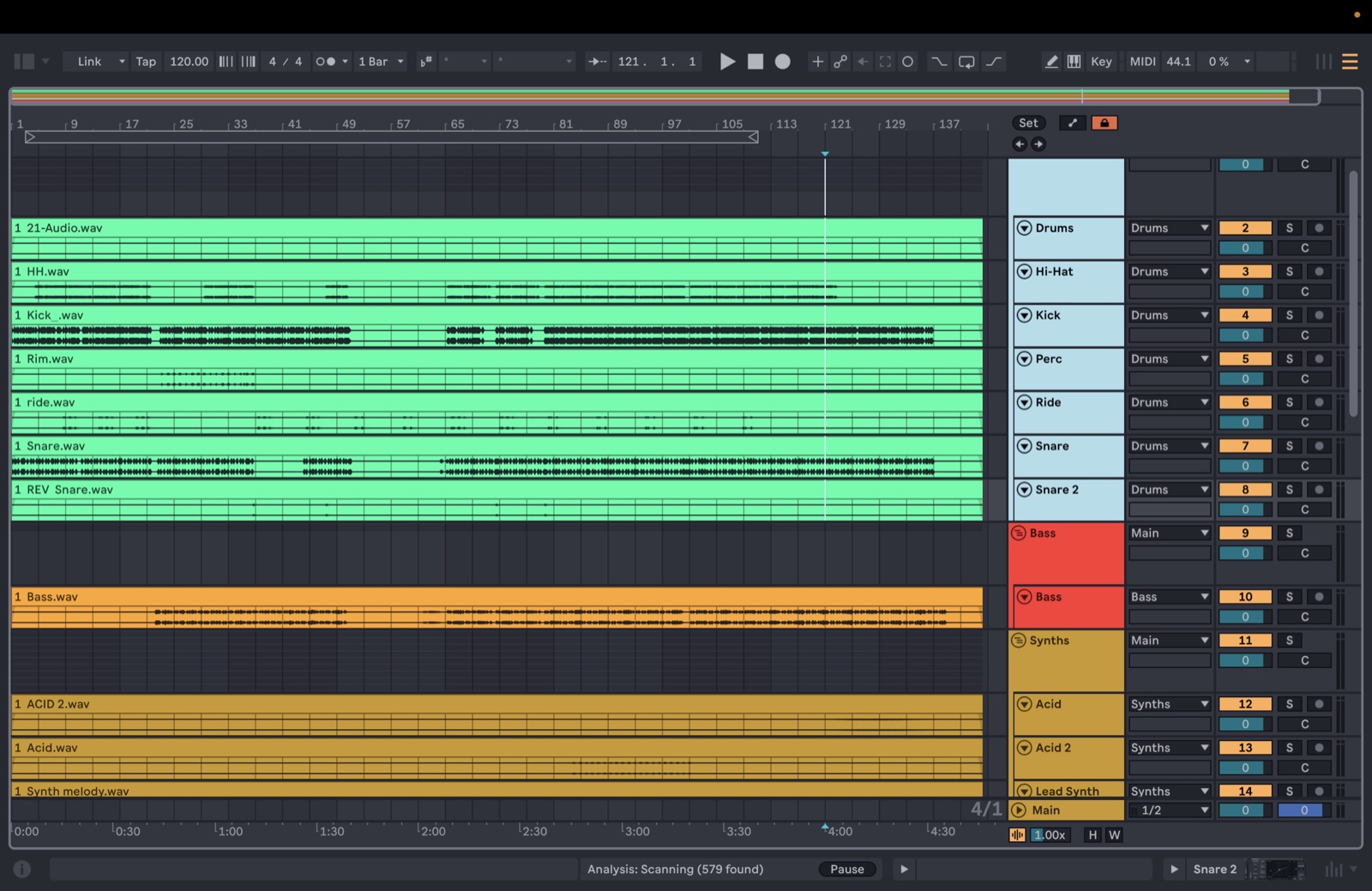The width and height of the screenshot is (1372, 891).
Task: Arm the Snare track for recording
Action: [1319, 446]
